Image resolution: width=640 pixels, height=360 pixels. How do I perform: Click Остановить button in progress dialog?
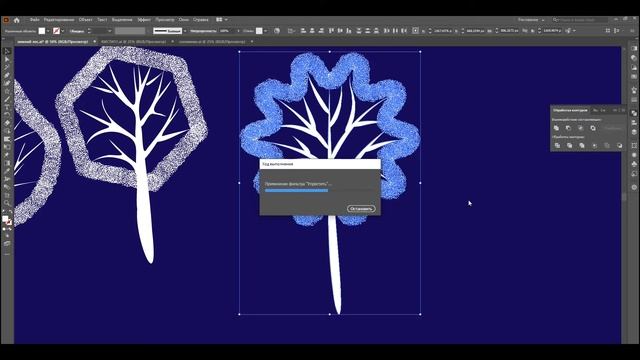(361, 209)
